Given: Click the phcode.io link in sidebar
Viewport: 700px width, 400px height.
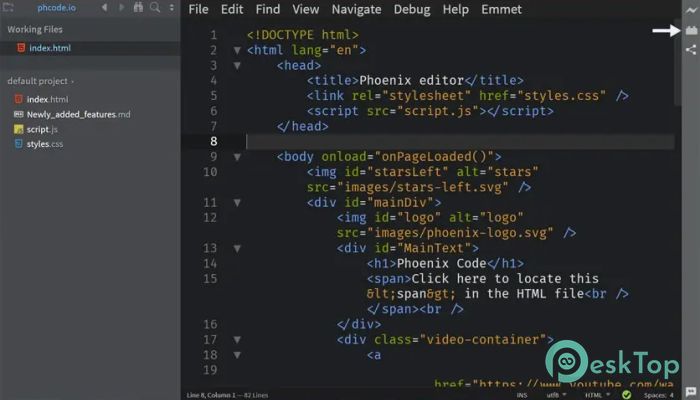Looking at the screenshot, I should click(56, 8).
